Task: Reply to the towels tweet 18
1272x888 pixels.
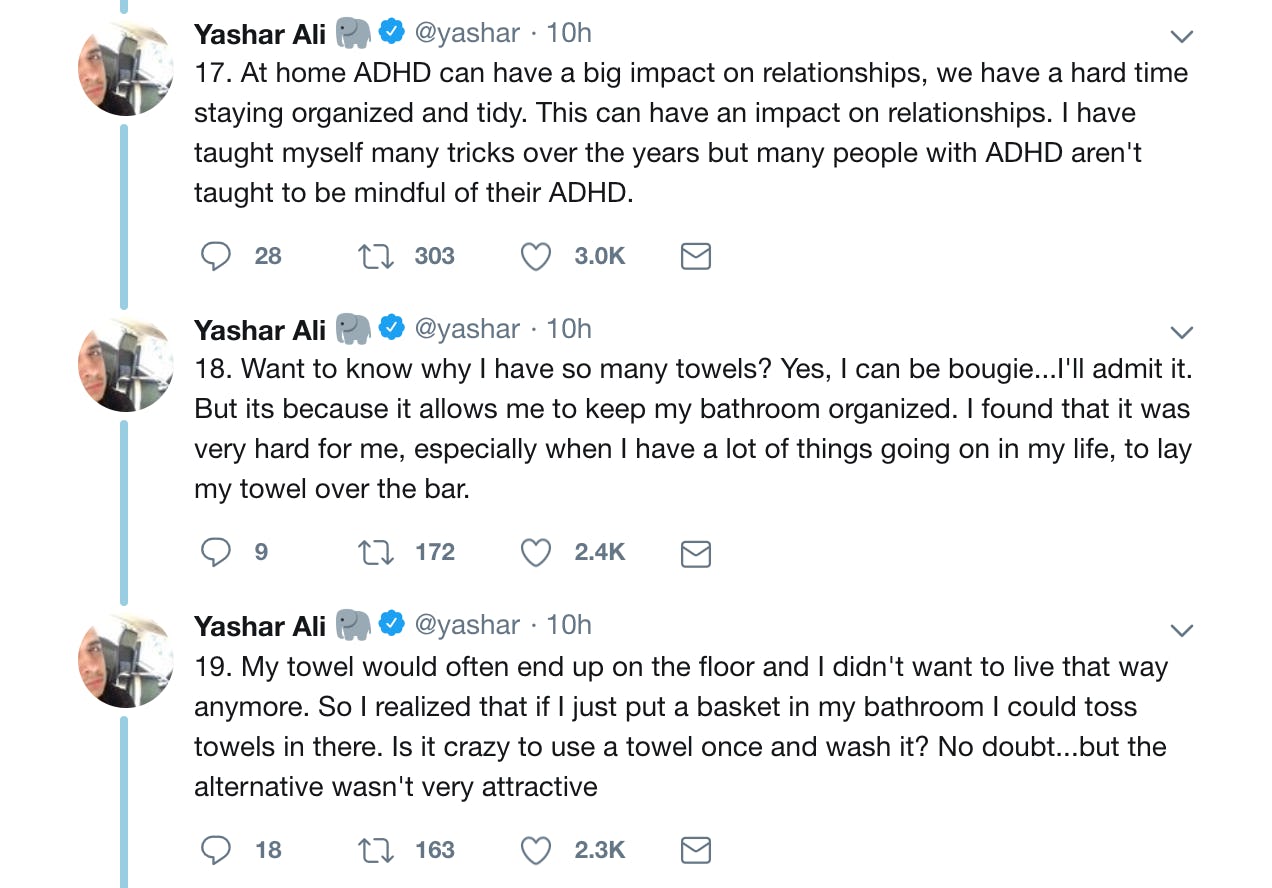Action: point(215,552)
